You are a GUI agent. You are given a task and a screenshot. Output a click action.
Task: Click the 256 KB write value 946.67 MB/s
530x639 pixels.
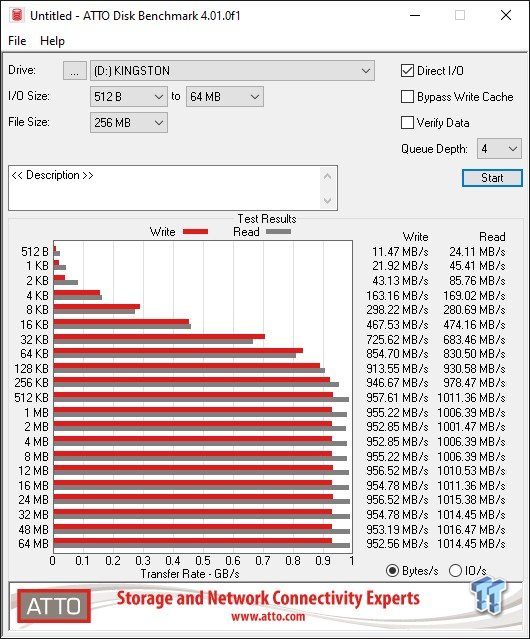click(x=397, y=383)
